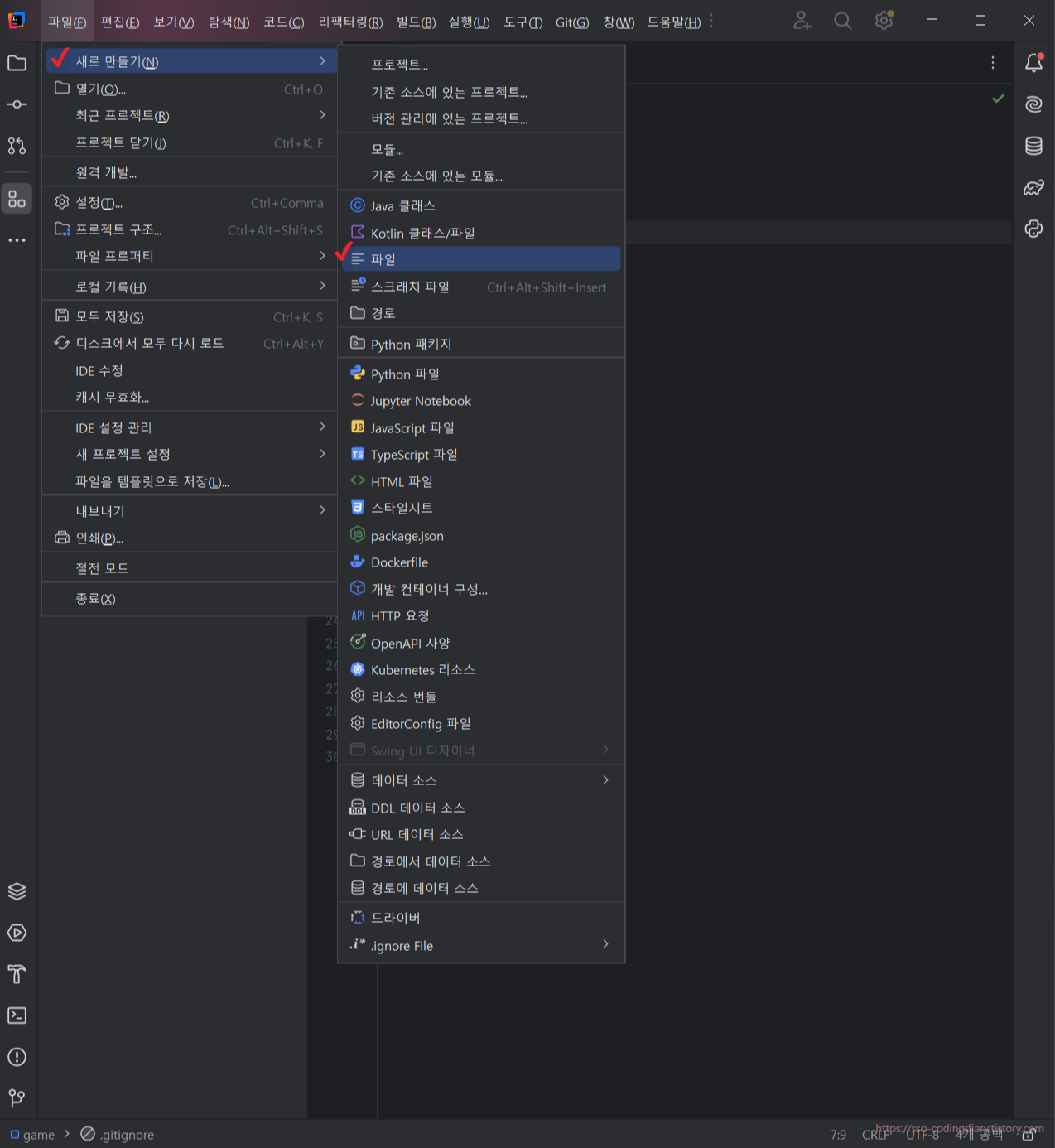Expand the 데이터 소스 submenu

tap(481, 780)
